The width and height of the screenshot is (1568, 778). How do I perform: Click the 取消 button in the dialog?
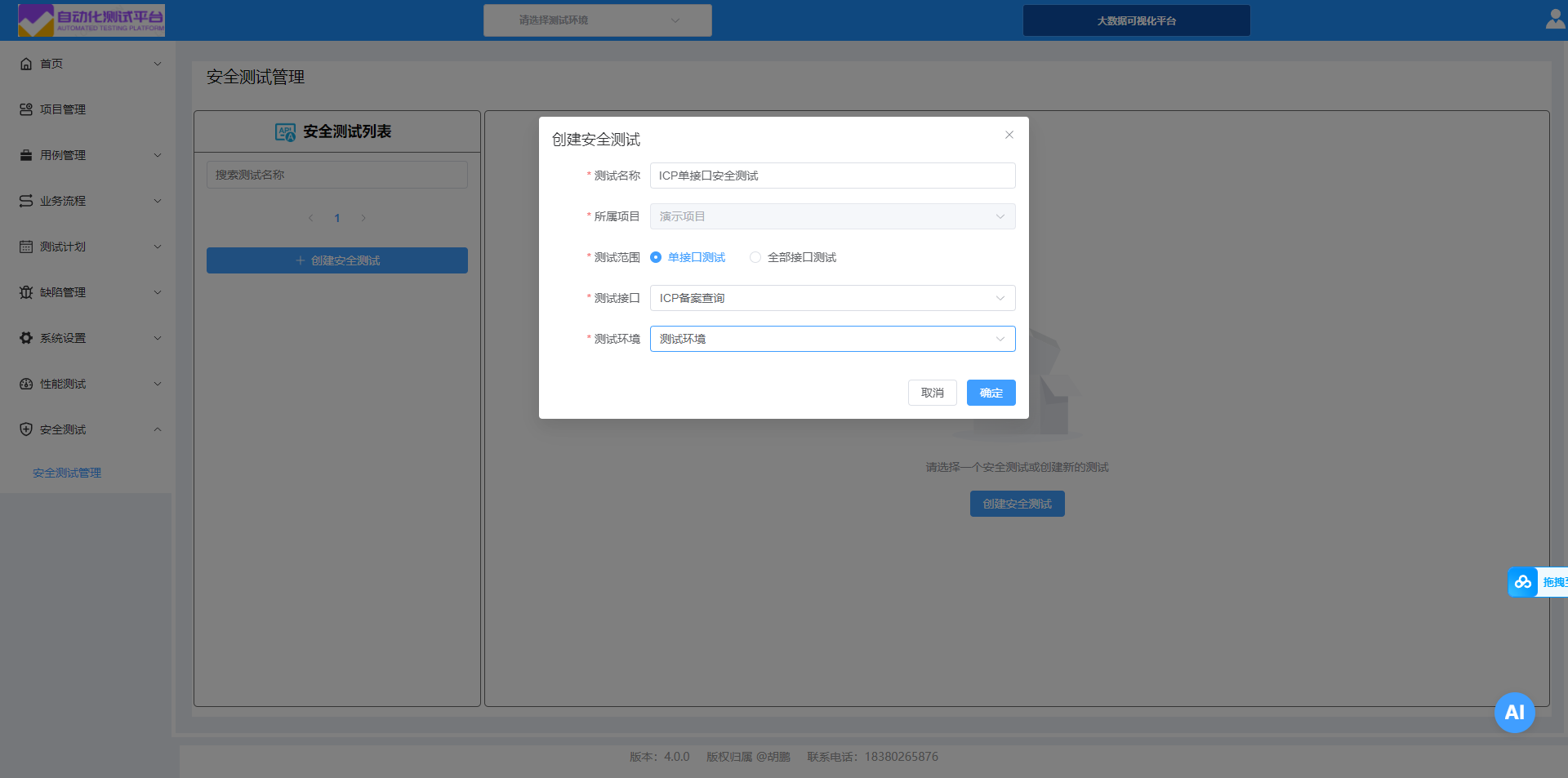933,393
